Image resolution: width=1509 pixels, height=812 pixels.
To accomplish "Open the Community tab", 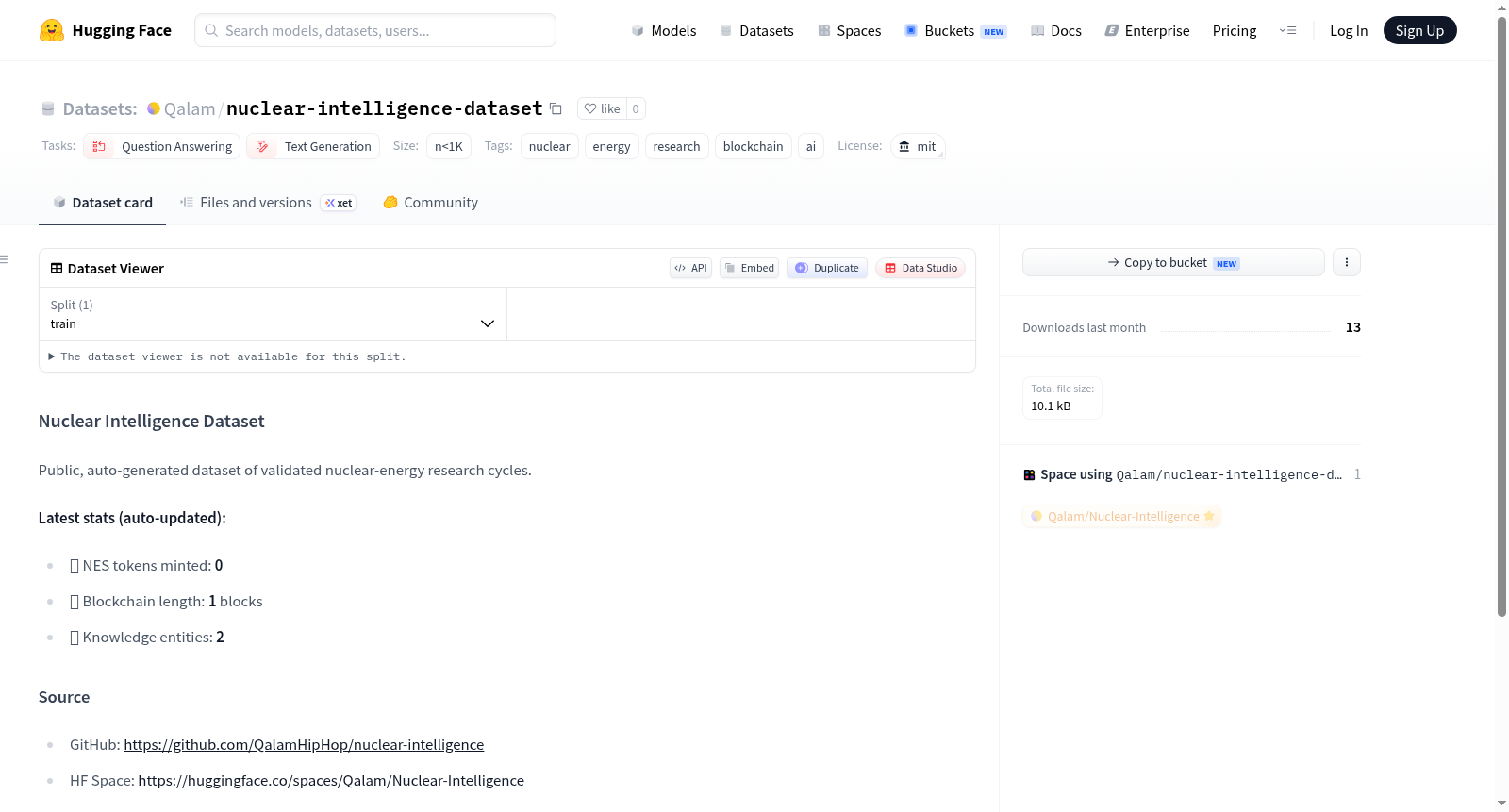I will tap(430, 203).
